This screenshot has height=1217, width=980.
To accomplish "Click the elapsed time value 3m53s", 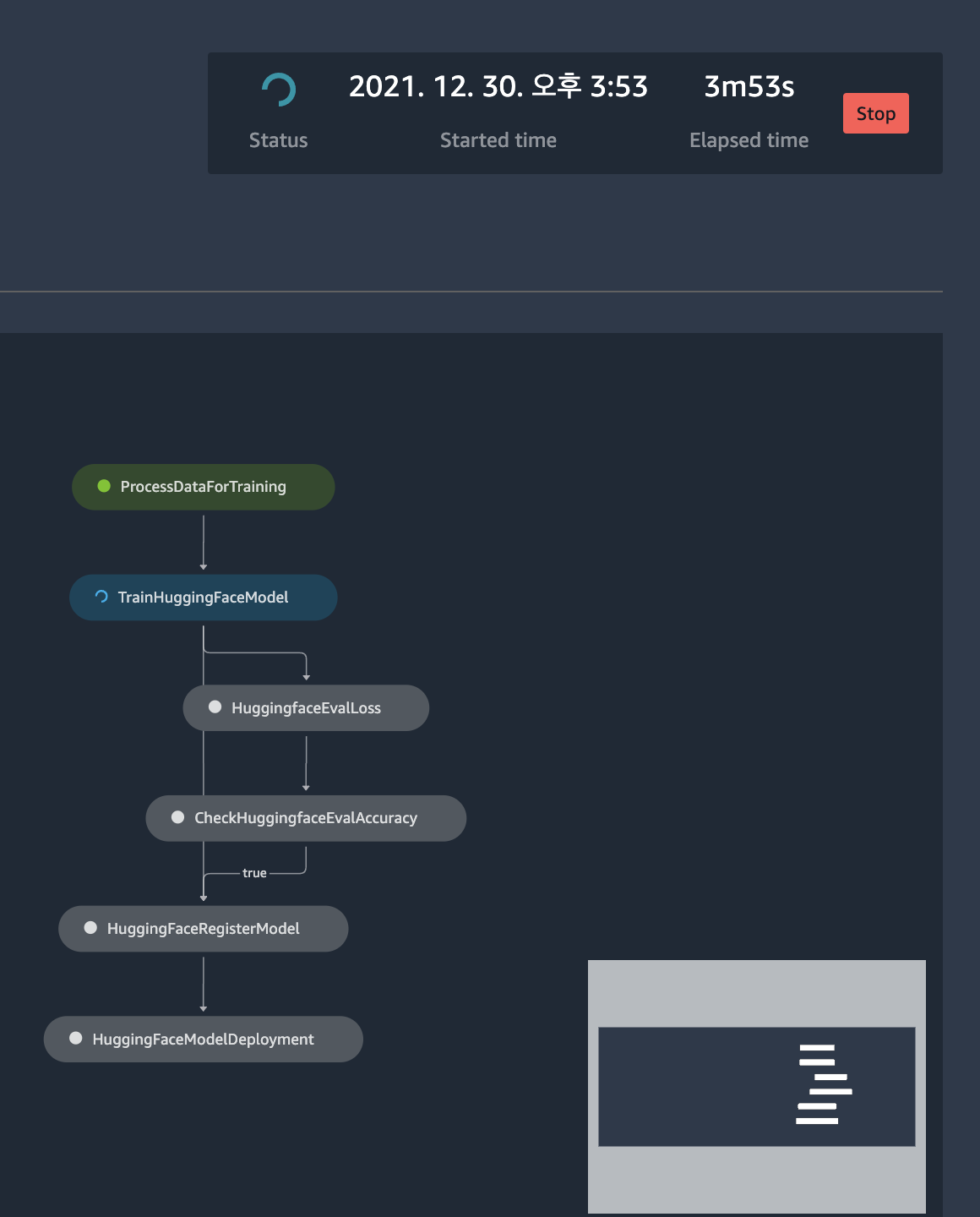I will 749,86.
